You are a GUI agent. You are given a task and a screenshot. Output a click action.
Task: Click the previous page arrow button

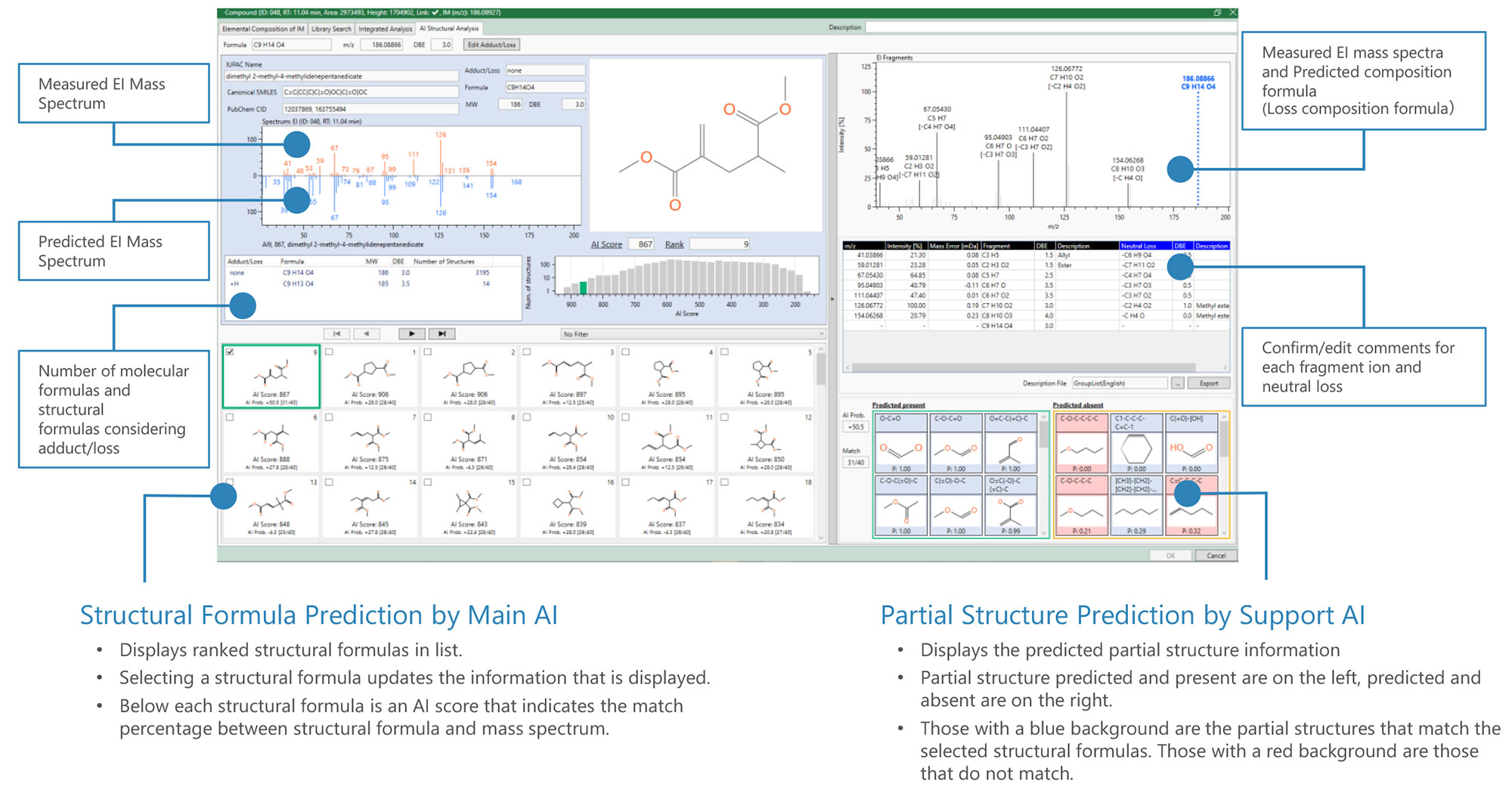click(x=367, y=333)
